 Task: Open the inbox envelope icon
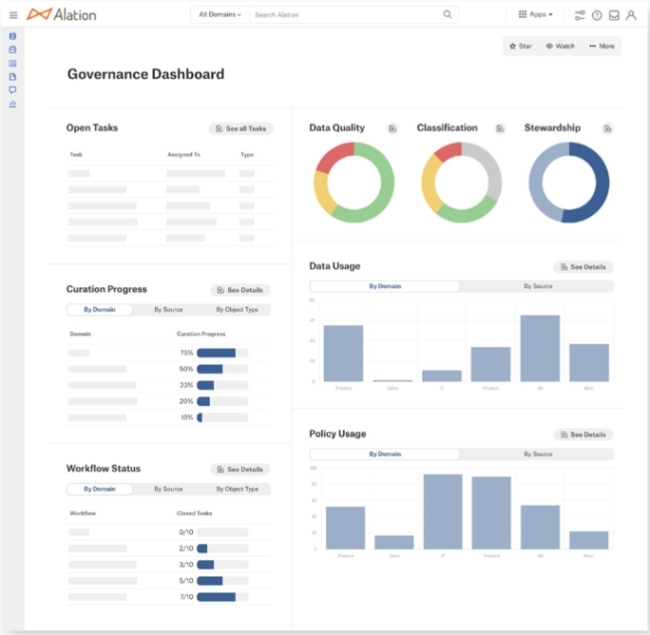[x=613, y=15]
